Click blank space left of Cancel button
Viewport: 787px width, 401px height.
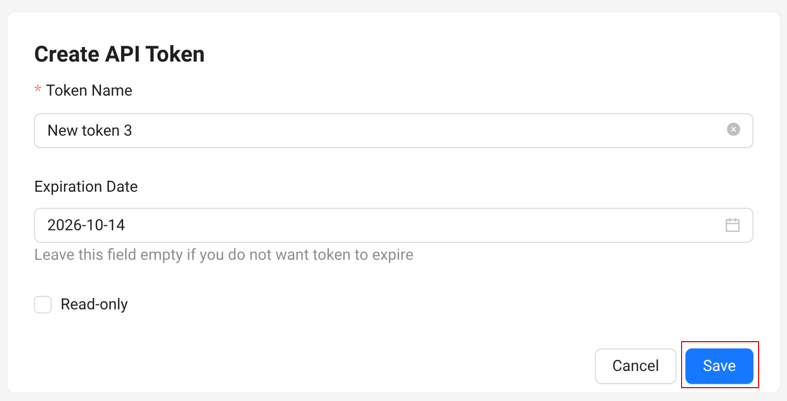click(400, 366)
